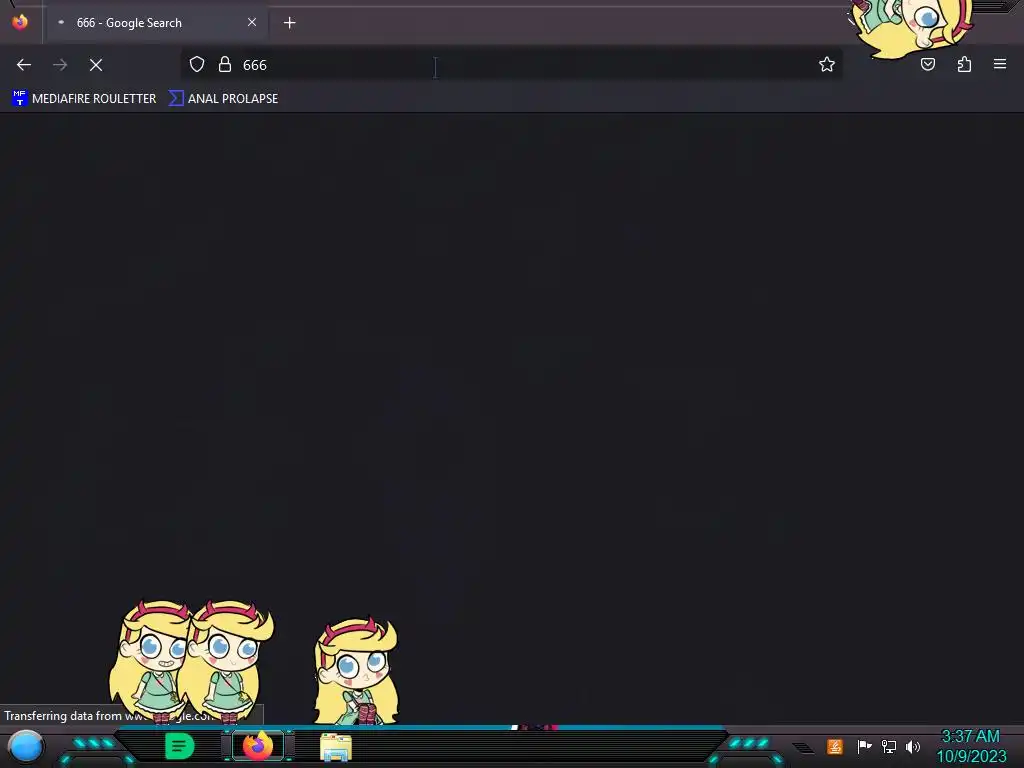This screenshot has width=1024, height=768.
Task: Close the 666 - Google Search tab
Action: (x=252, y=22)
